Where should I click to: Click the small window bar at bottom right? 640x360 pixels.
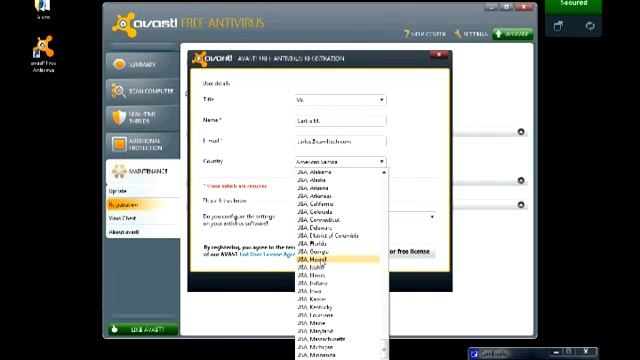click(533, 353)
